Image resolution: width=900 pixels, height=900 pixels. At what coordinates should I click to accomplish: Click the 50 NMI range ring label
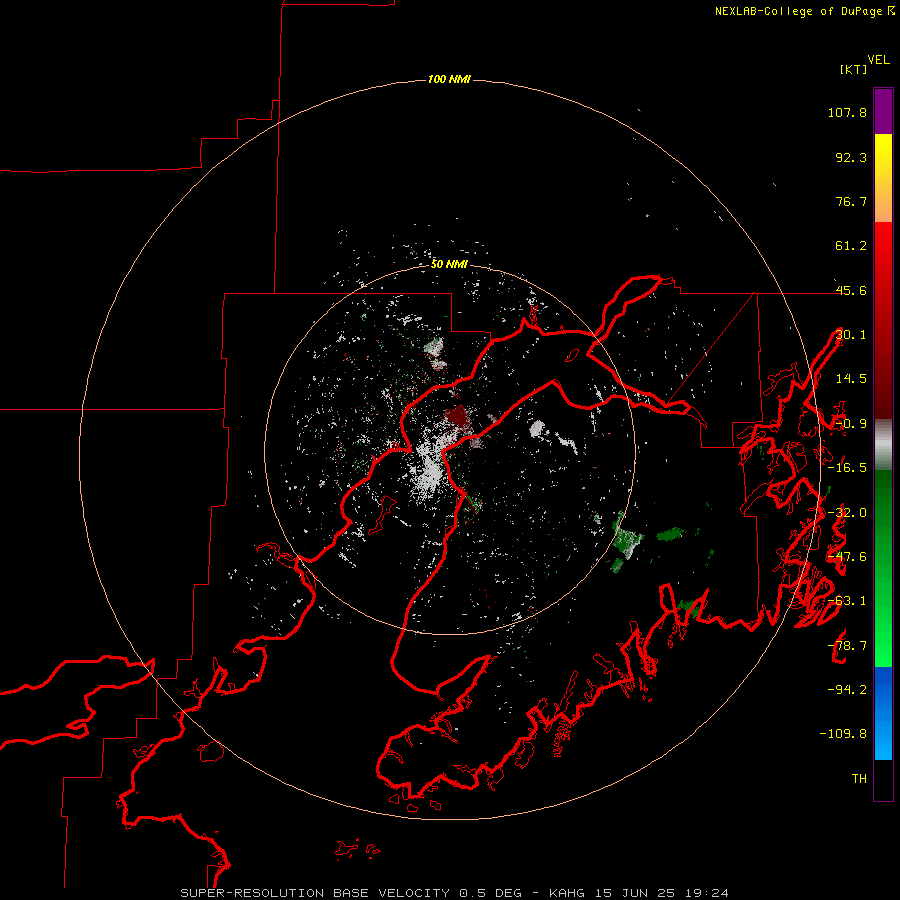tap(449, 264)
